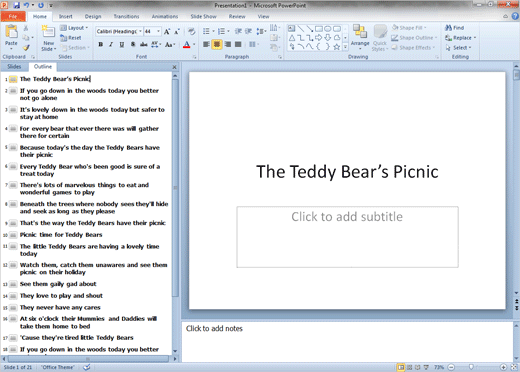Click to add subtitle placeholder
The width and height of the screenshot is (520, 372).
[x=347, y=237]
